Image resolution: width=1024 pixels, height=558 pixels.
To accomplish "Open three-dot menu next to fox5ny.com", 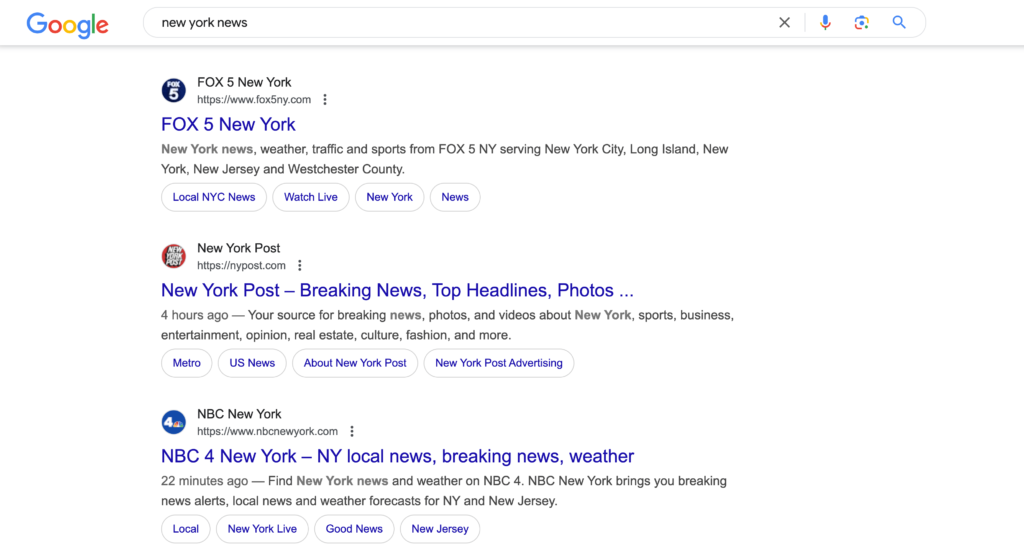I will pos(325,99).
